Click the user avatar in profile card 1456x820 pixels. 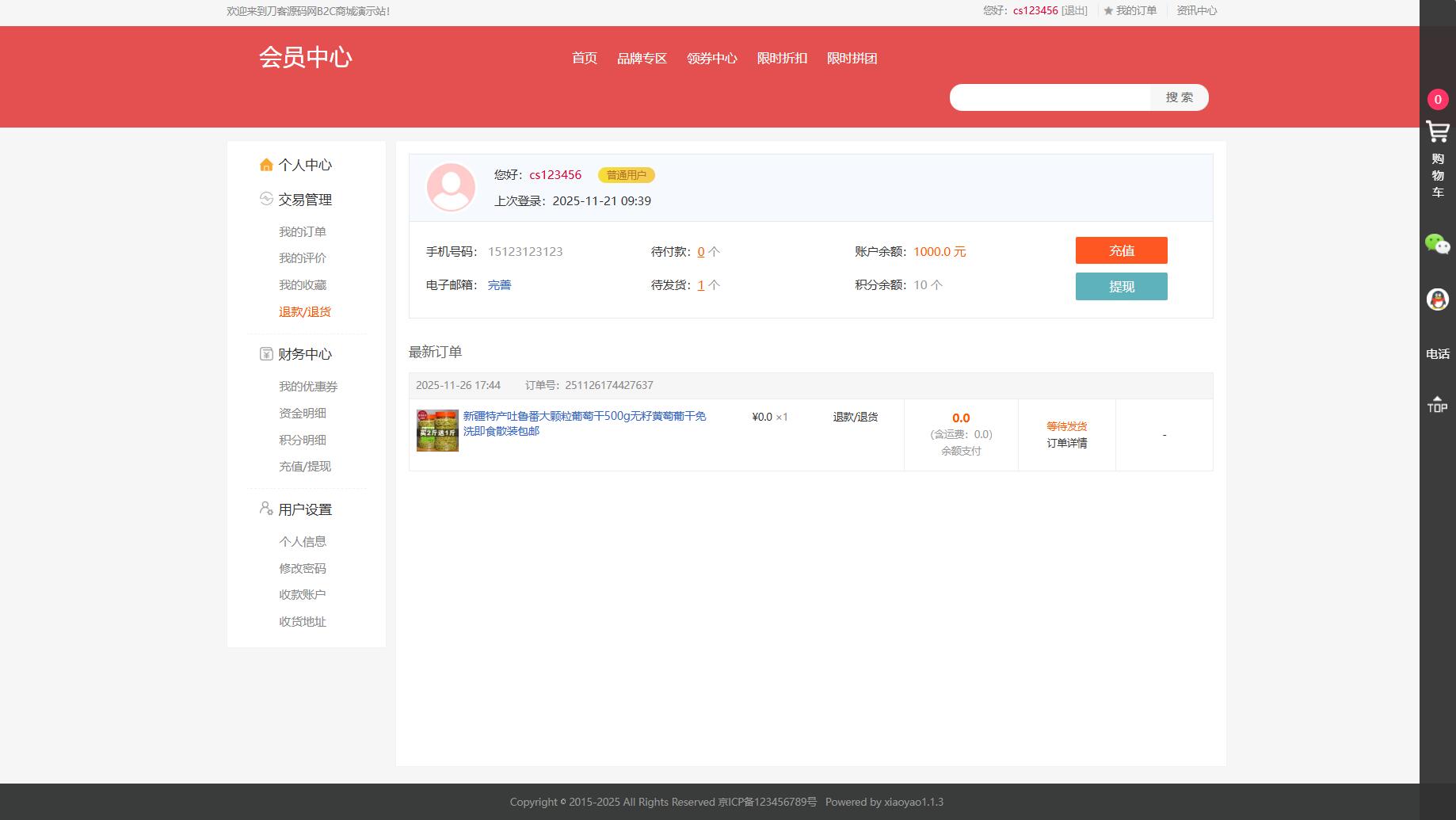click(x=451, y=187)
